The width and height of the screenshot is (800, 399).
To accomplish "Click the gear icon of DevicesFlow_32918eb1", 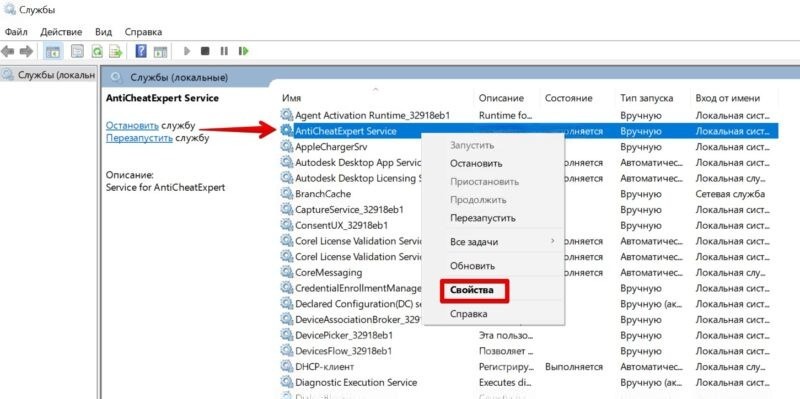I will point(287,351).
